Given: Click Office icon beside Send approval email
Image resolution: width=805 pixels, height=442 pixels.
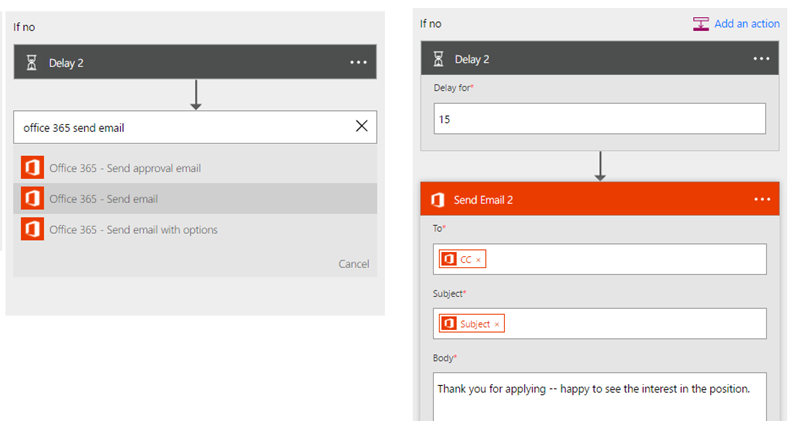Looking at the screenshot, I should [x=32, y=168].
